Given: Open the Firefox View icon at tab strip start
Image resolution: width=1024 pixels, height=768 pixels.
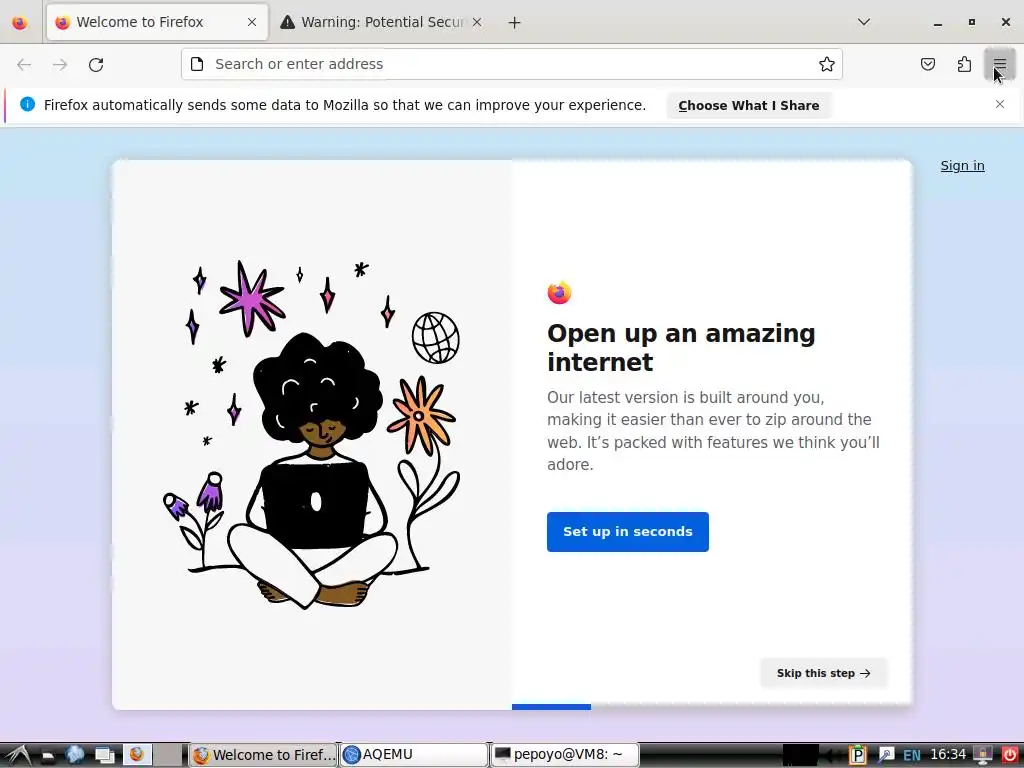Looking at the screenshot, I should point(20,23).
